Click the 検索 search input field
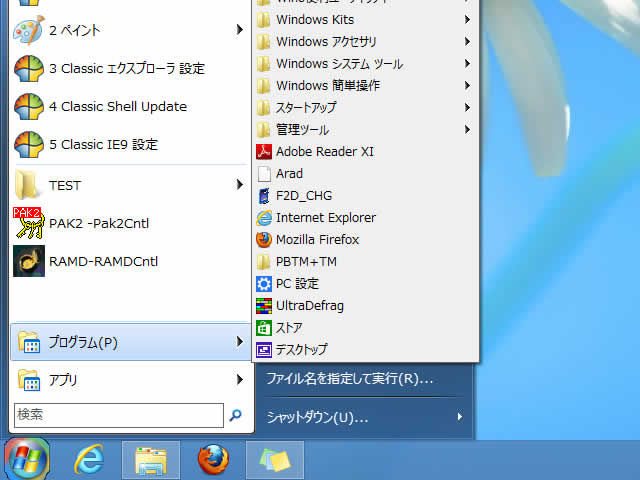The width and height of the screenshot is (640, 480). point(119,415)
